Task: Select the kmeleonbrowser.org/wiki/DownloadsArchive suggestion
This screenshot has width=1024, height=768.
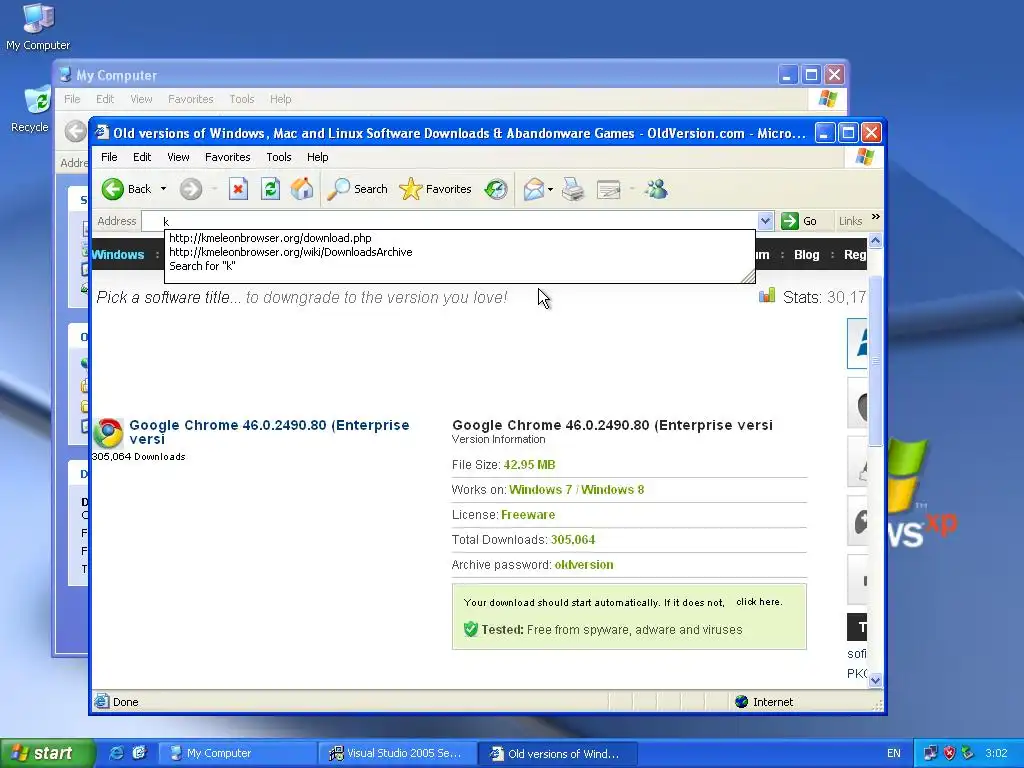Action: coord(291,252)
